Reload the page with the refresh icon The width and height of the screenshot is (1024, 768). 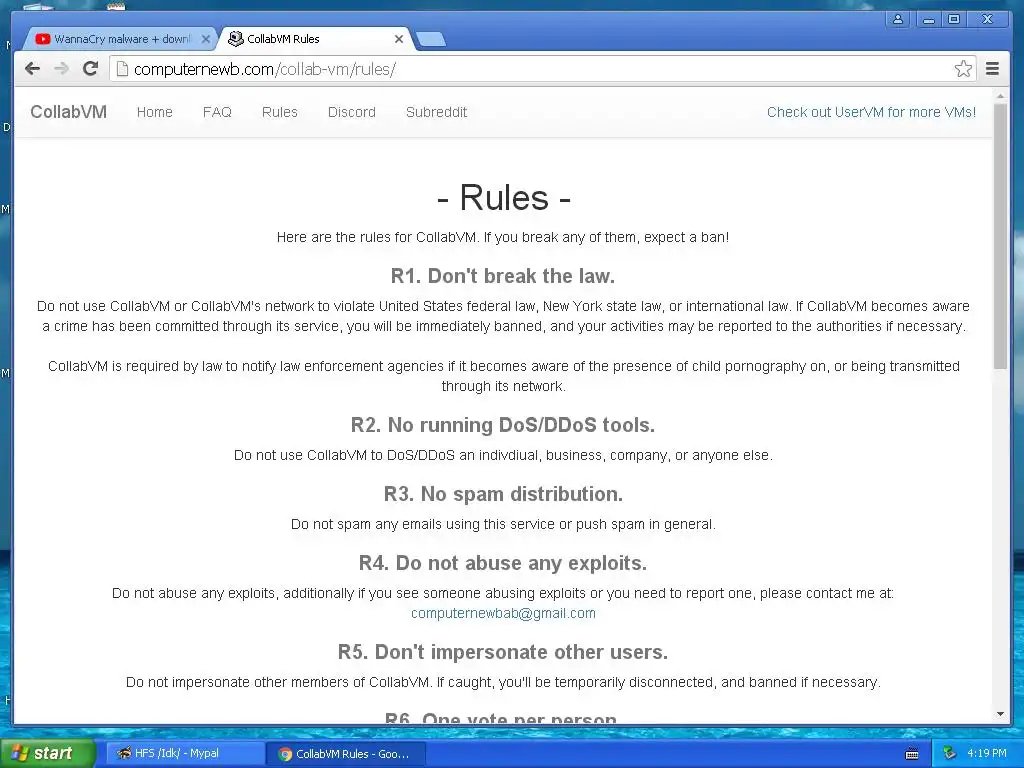[91, 69]
